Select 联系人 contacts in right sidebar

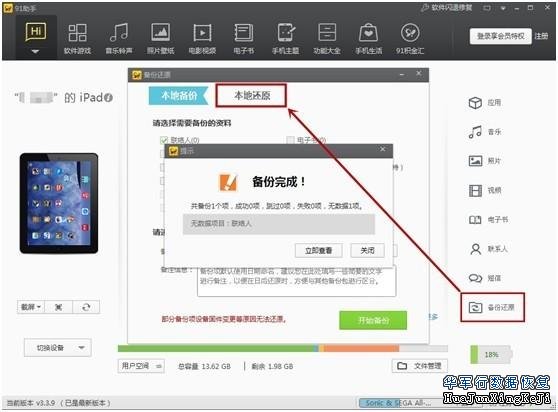coord(488,249)
